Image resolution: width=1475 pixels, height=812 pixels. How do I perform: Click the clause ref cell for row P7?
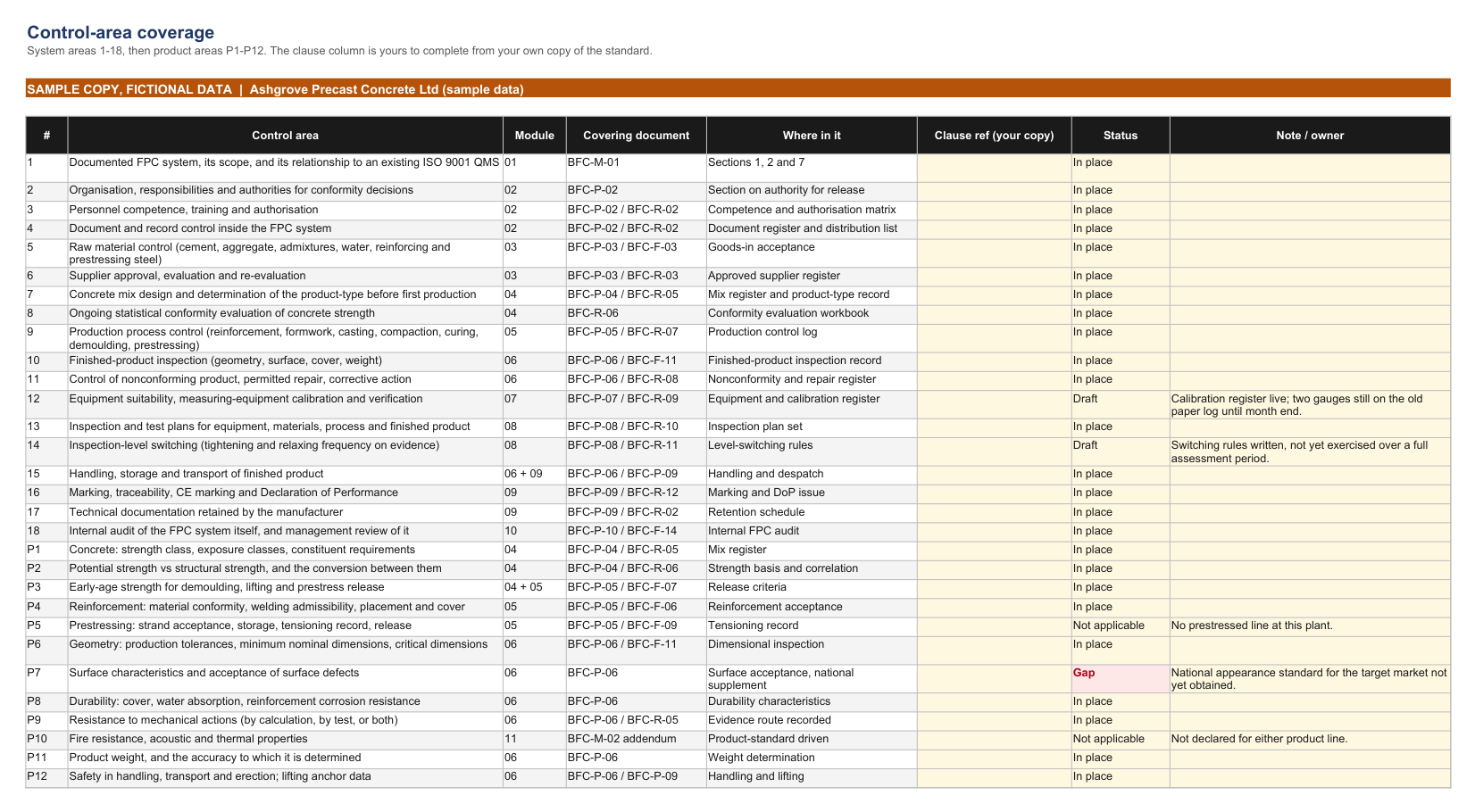click(994, 679)
